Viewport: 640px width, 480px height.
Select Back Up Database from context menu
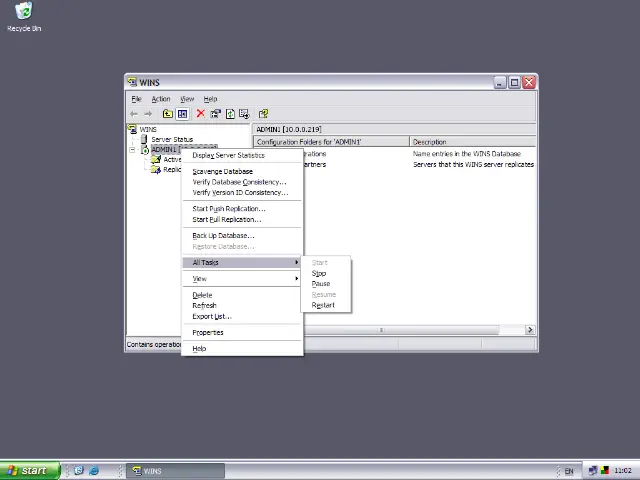click(223, 235)
